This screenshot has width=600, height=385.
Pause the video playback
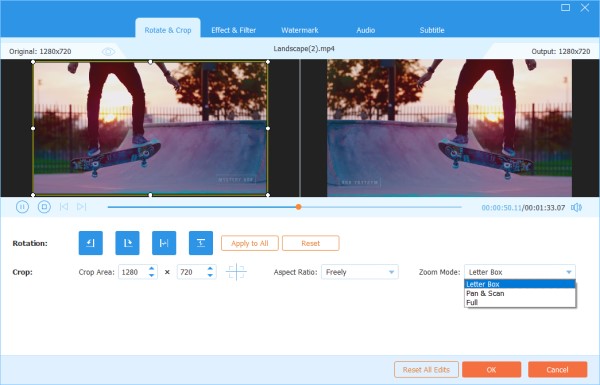click(x=22, y=207)
